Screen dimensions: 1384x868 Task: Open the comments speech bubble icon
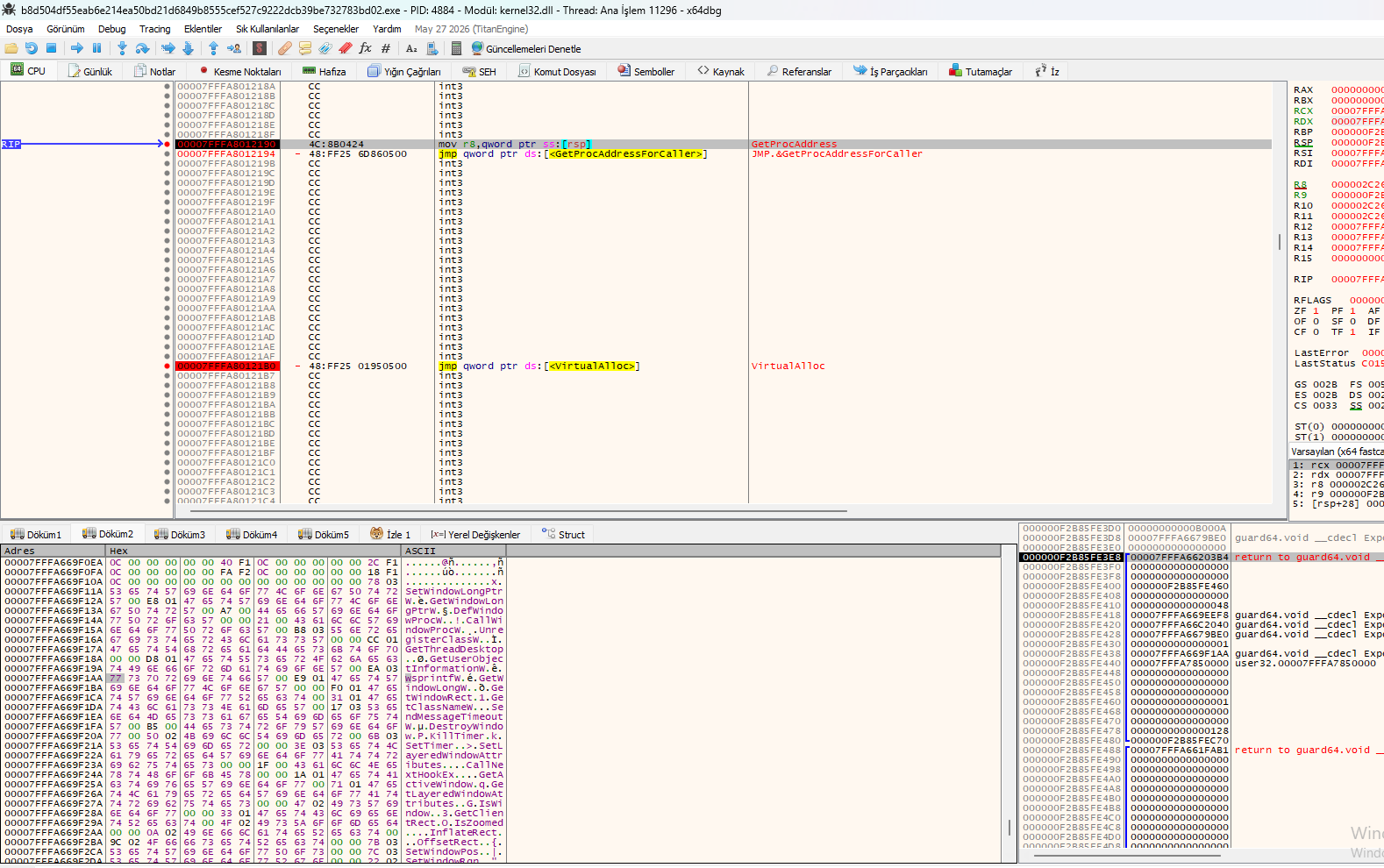pos(305,48)
